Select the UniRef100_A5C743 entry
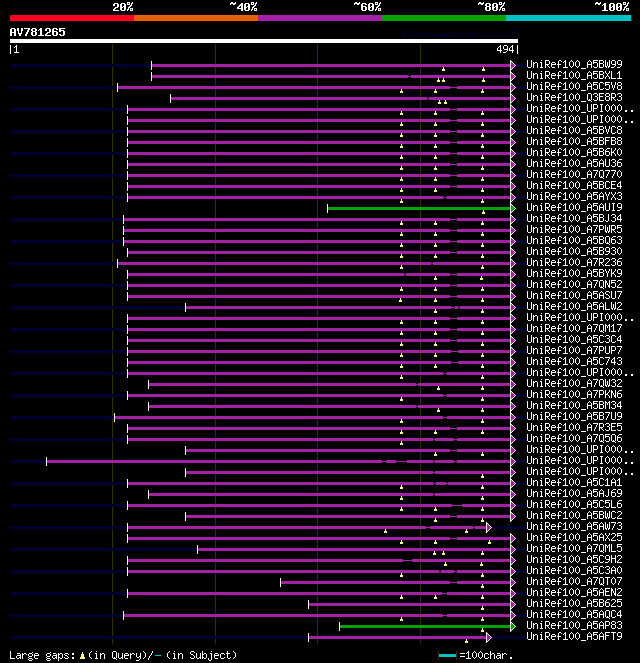Screen dimensions: 640x663 click(574, 361)
